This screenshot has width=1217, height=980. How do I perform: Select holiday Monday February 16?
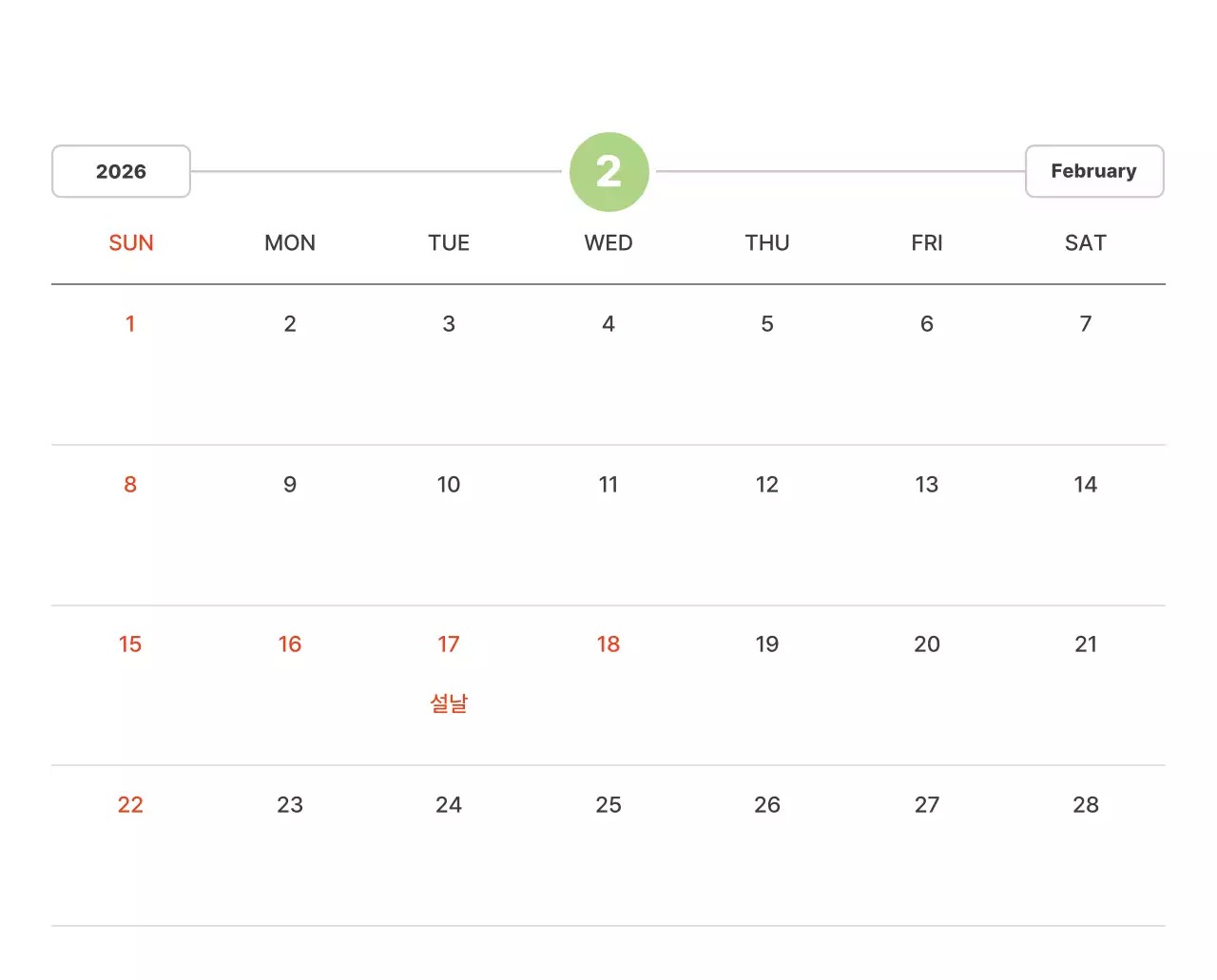[x=290, y=644]
